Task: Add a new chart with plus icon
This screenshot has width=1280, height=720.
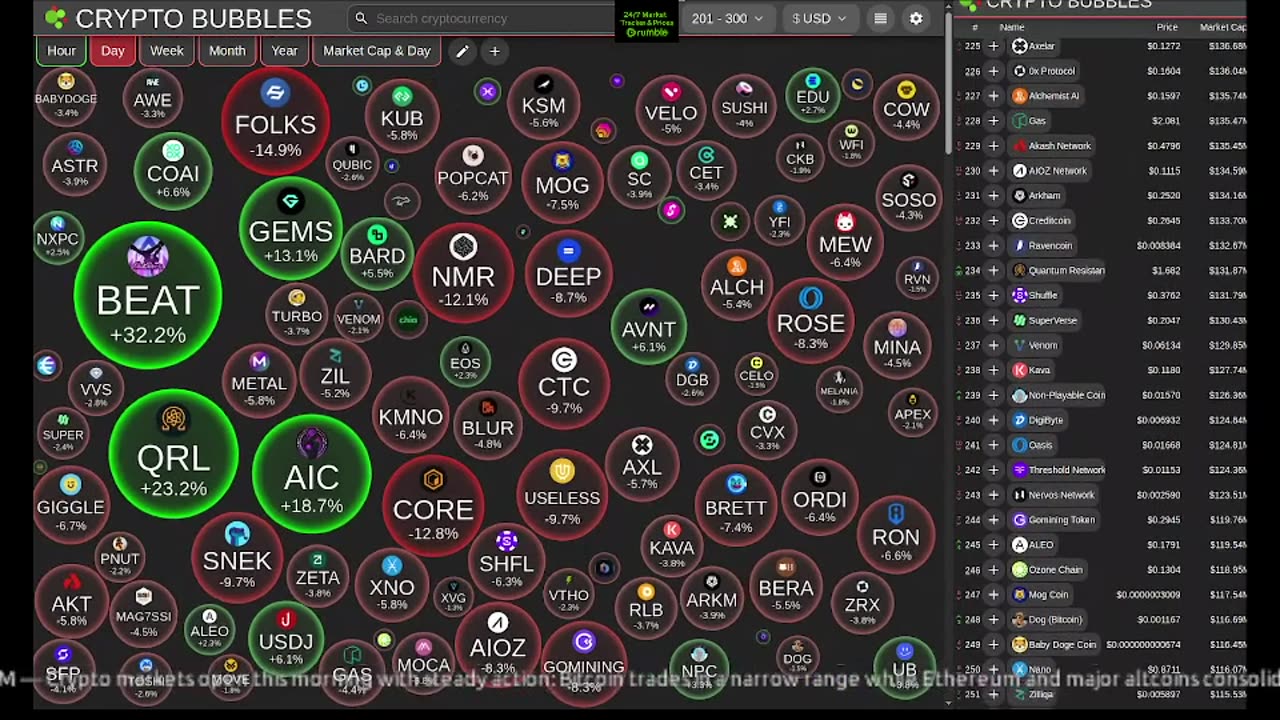Action: point(494,51)
